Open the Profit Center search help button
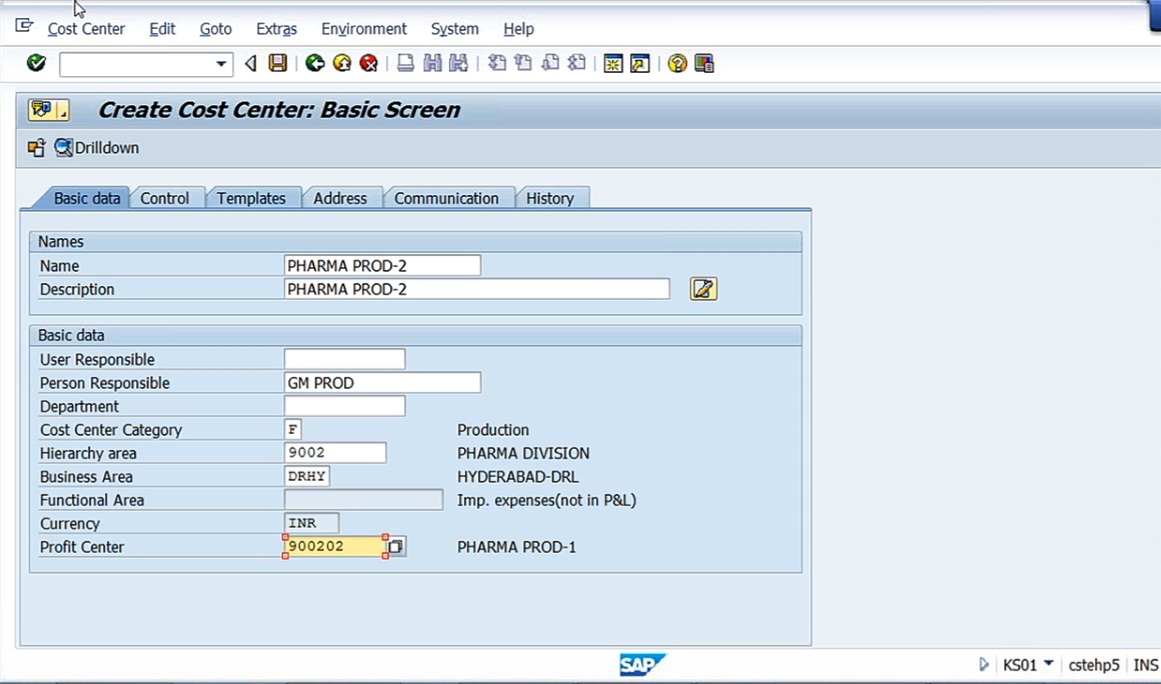Image resolution: width=1161 pixels, height=684 pixels. 396,546
